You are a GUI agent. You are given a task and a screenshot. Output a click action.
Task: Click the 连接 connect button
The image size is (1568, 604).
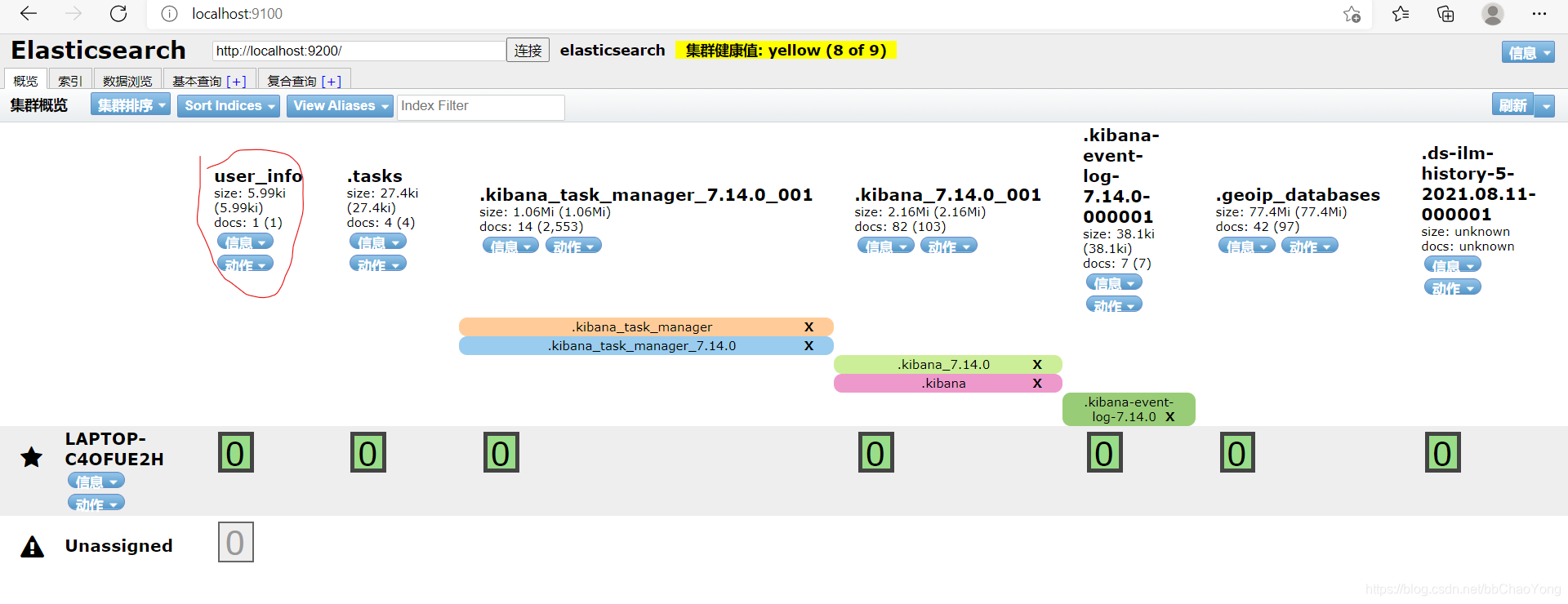click(x=528, y=51)
